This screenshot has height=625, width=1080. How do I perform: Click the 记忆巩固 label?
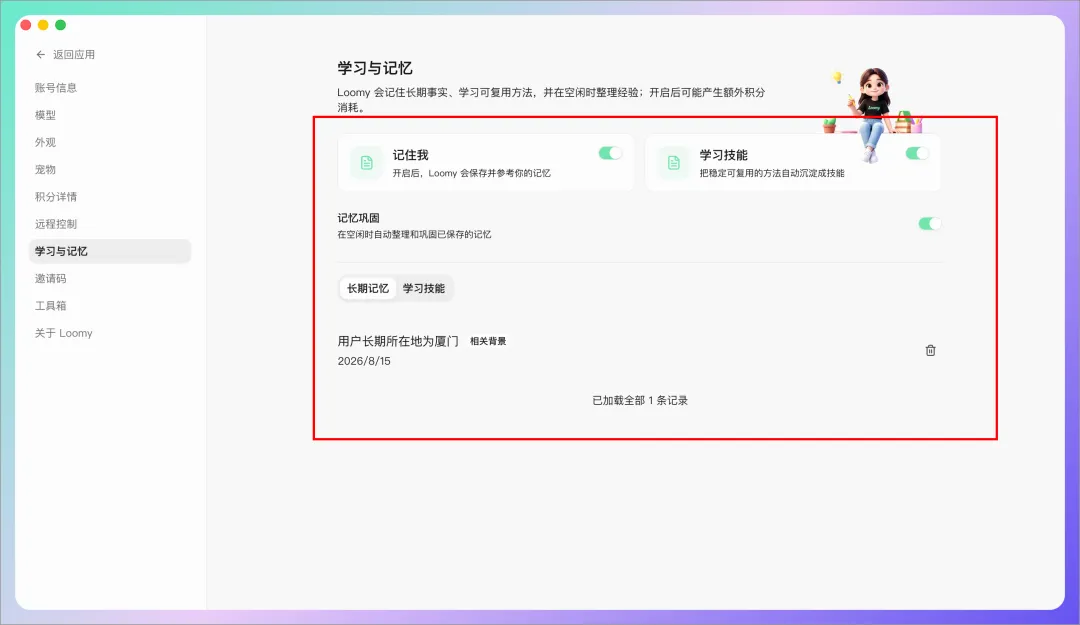358,218
